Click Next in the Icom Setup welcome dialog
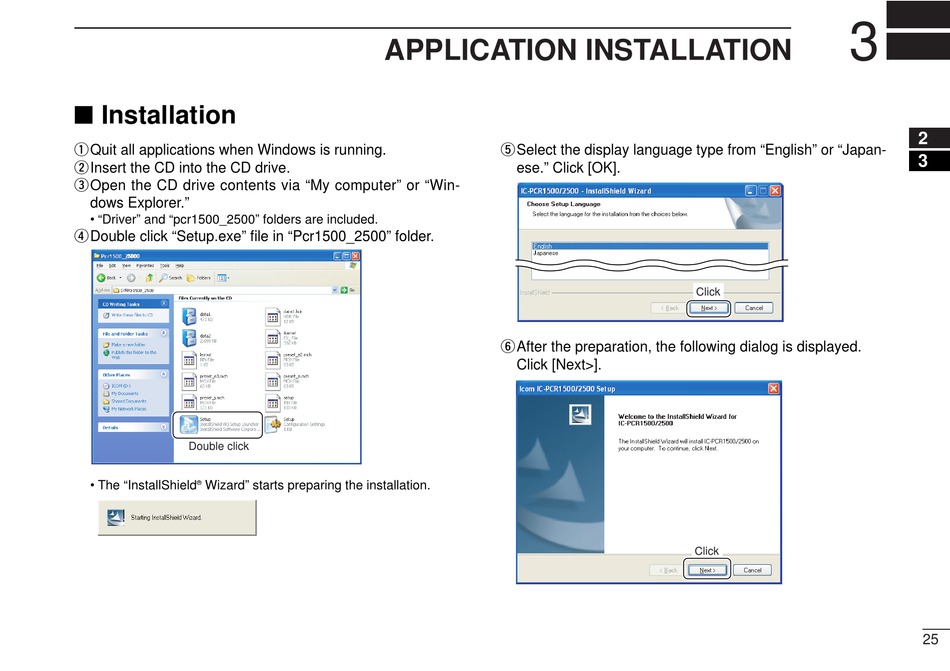The width and height of the screenshot is (950, 671). pos(707,570)
